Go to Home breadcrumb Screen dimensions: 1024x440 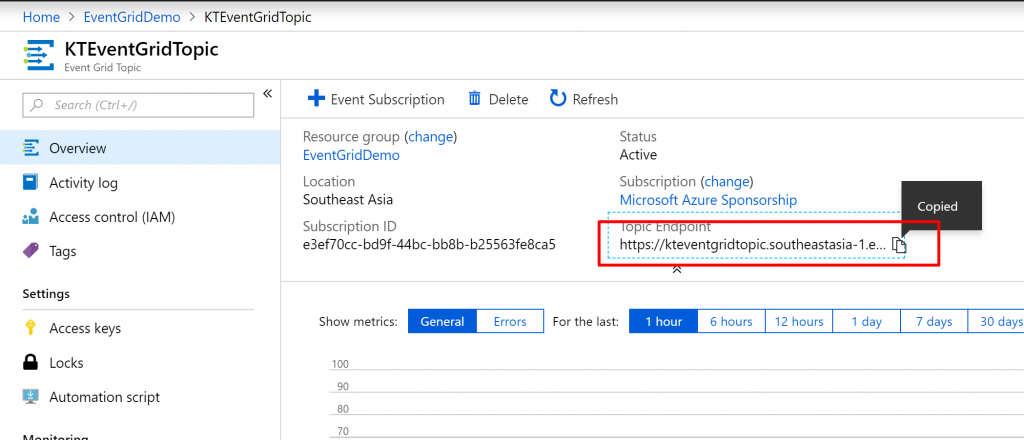pos(41,17)
